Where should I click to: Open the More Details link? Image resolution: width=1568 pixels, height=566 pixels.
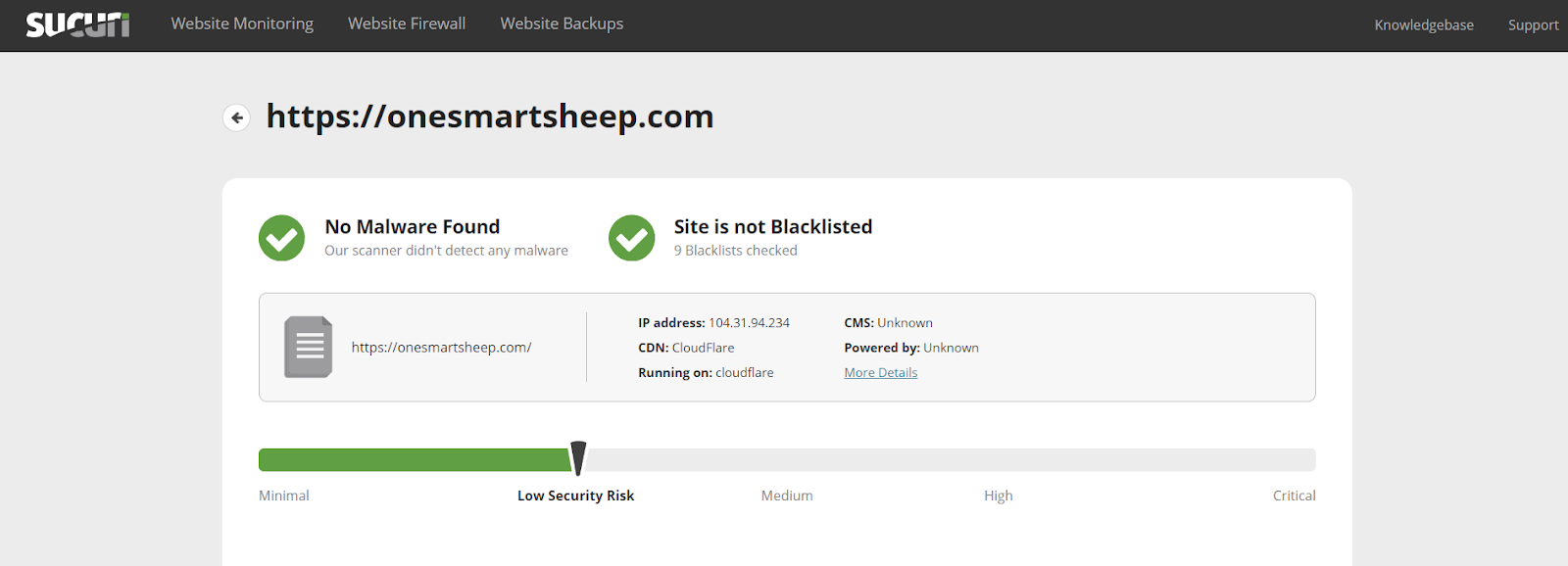pos(881,372)
